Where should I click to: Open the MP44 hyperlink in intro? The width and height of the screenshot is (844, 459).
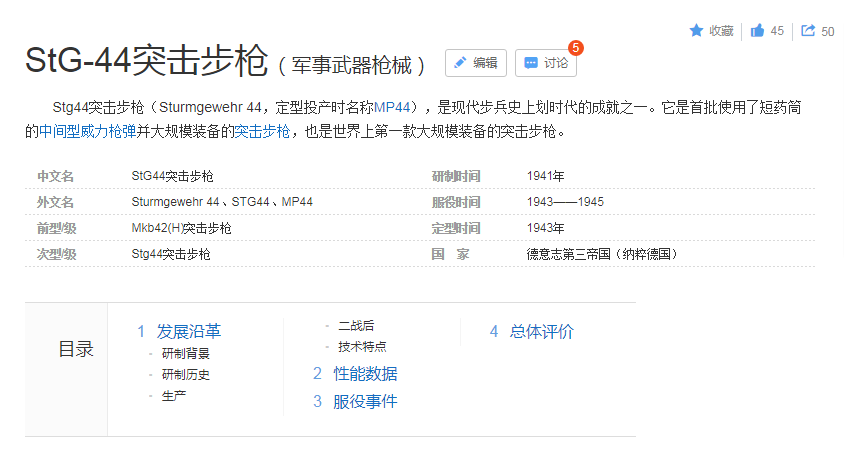click(392, 108)
